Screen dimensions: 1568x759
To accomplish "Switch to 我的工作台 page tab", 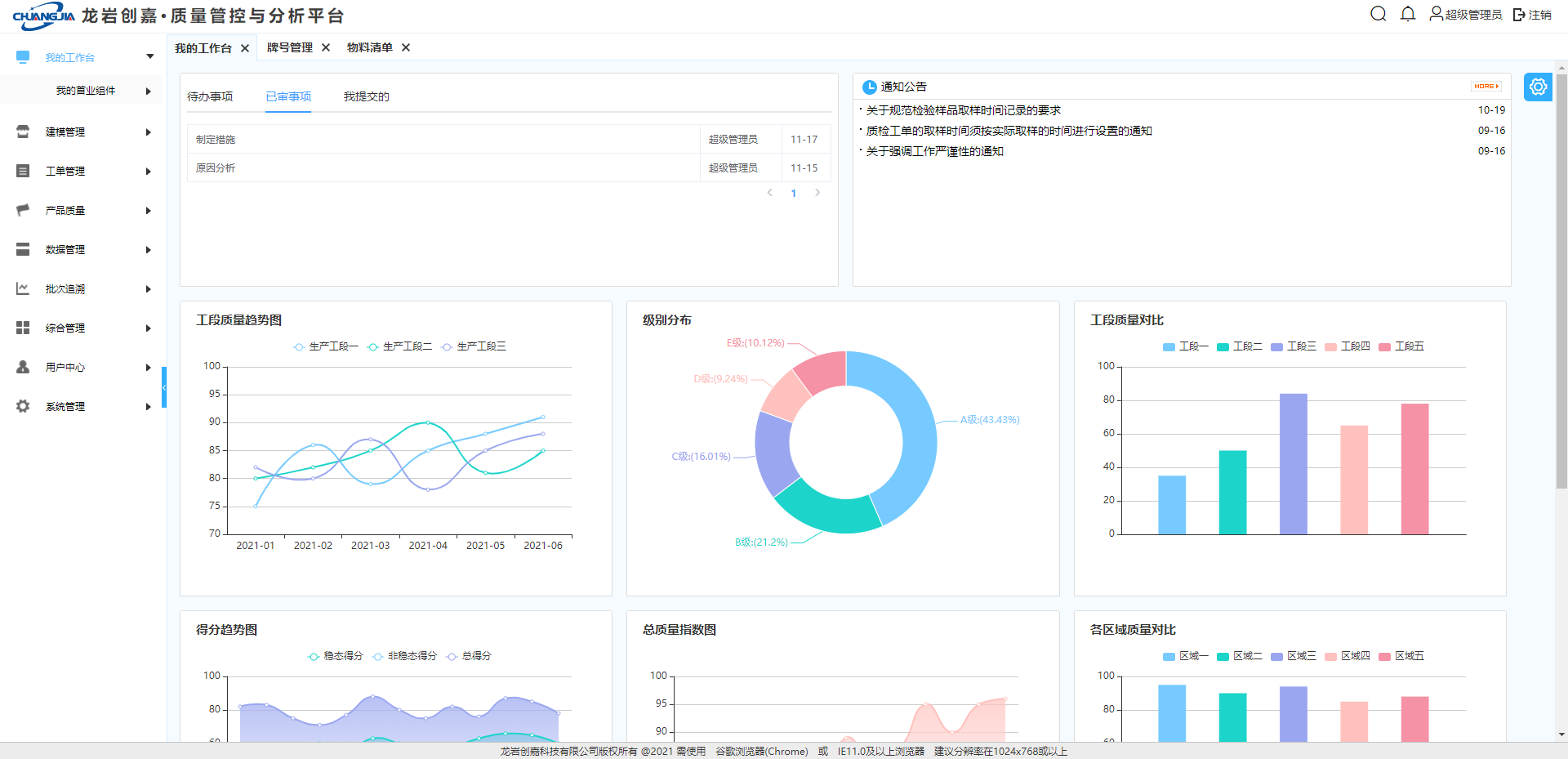I will [x=203, y=48].
